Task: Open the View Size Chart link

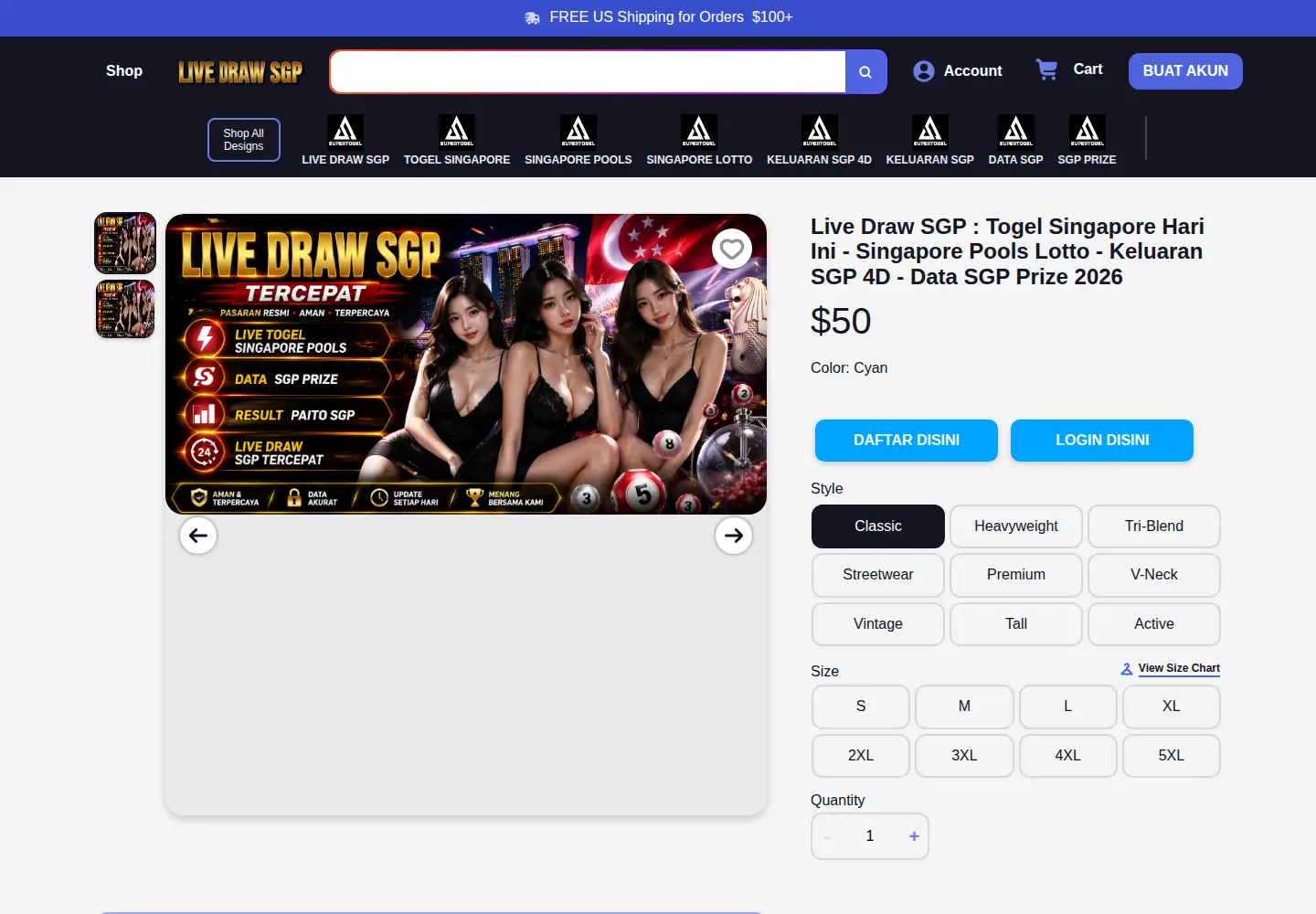Action: [x=1179, y=669]
